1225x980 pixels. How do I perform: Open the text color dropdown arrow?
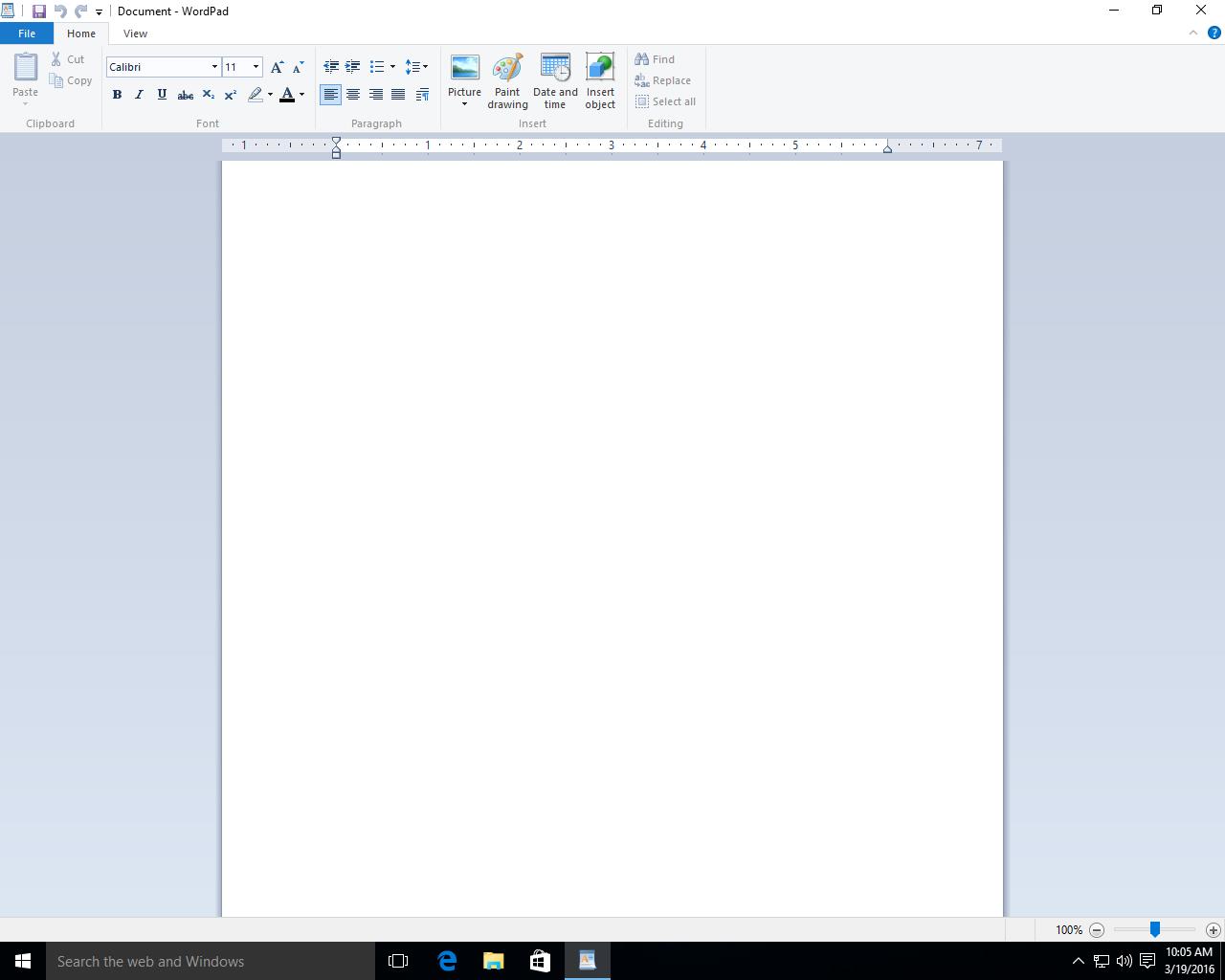pos(301,95)
